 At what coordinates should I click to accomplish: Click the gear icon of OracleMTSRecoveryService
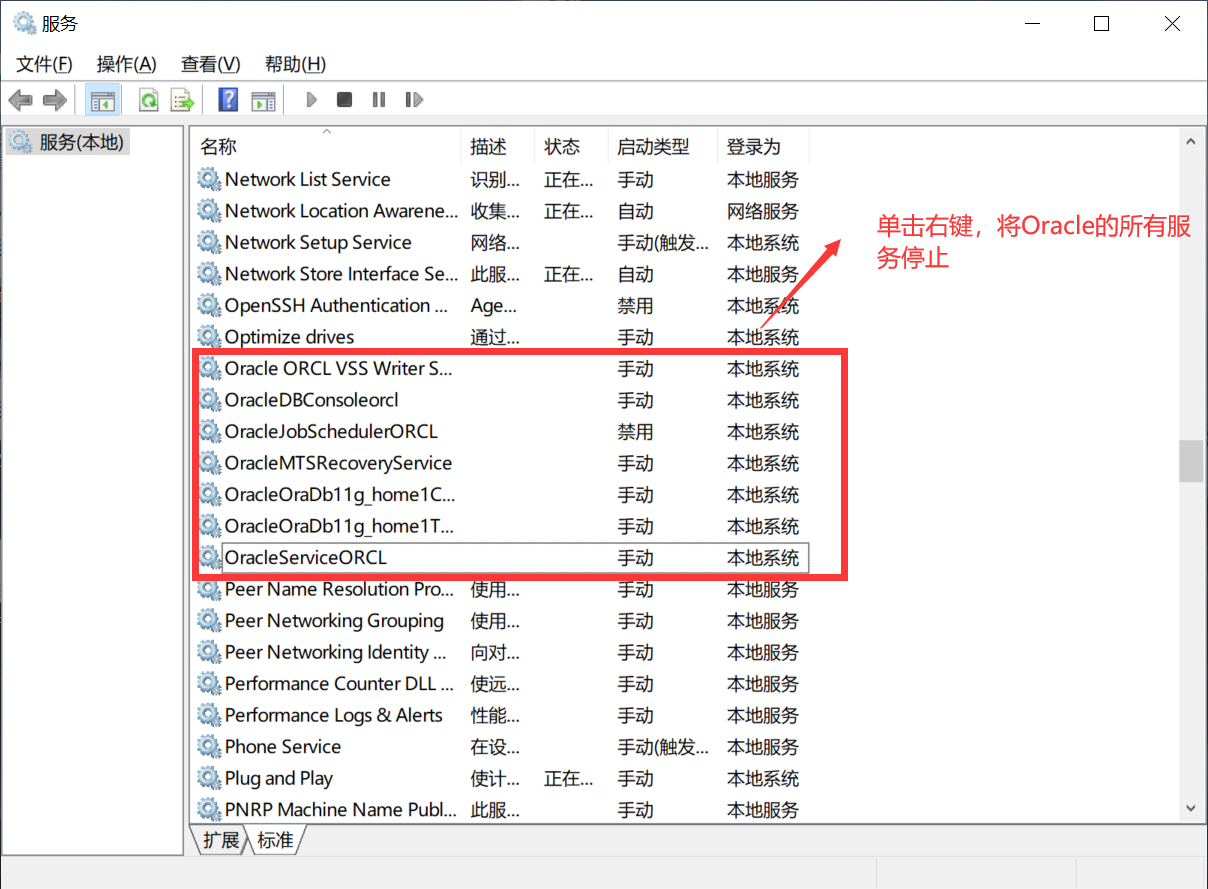pyautogui.click(x=209, y=463)
